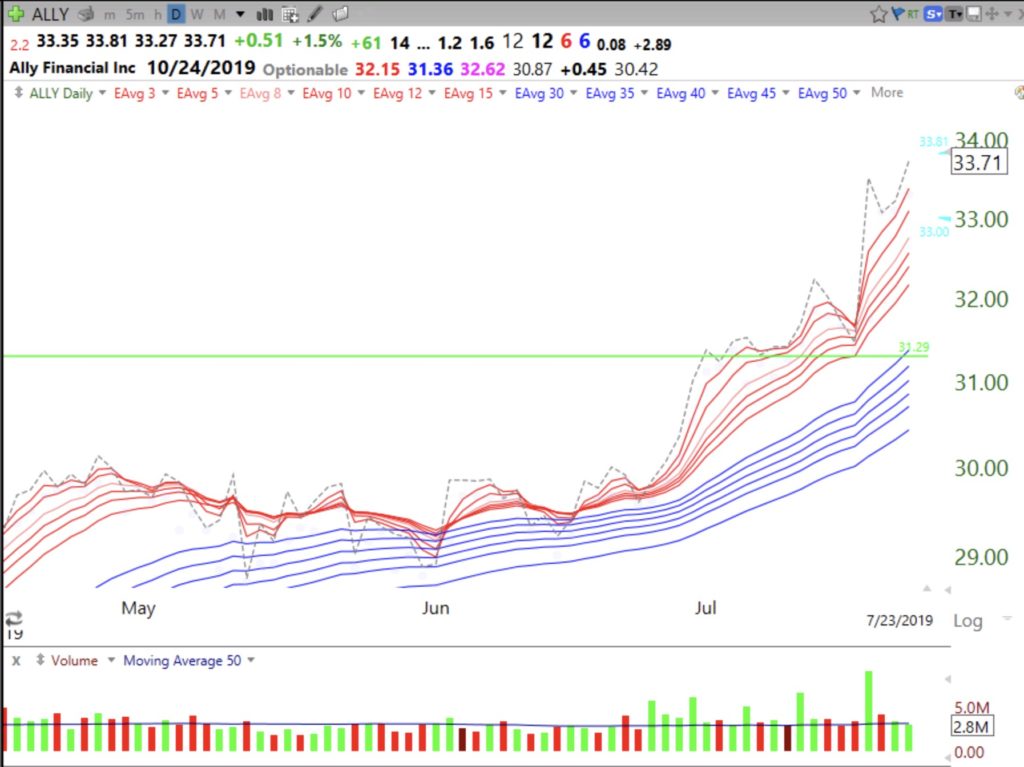The image size is (1024, 767).
Task: Open the EAvg 8 indicator dropdown
Action: pyautogui.click(x=291, y=93)
